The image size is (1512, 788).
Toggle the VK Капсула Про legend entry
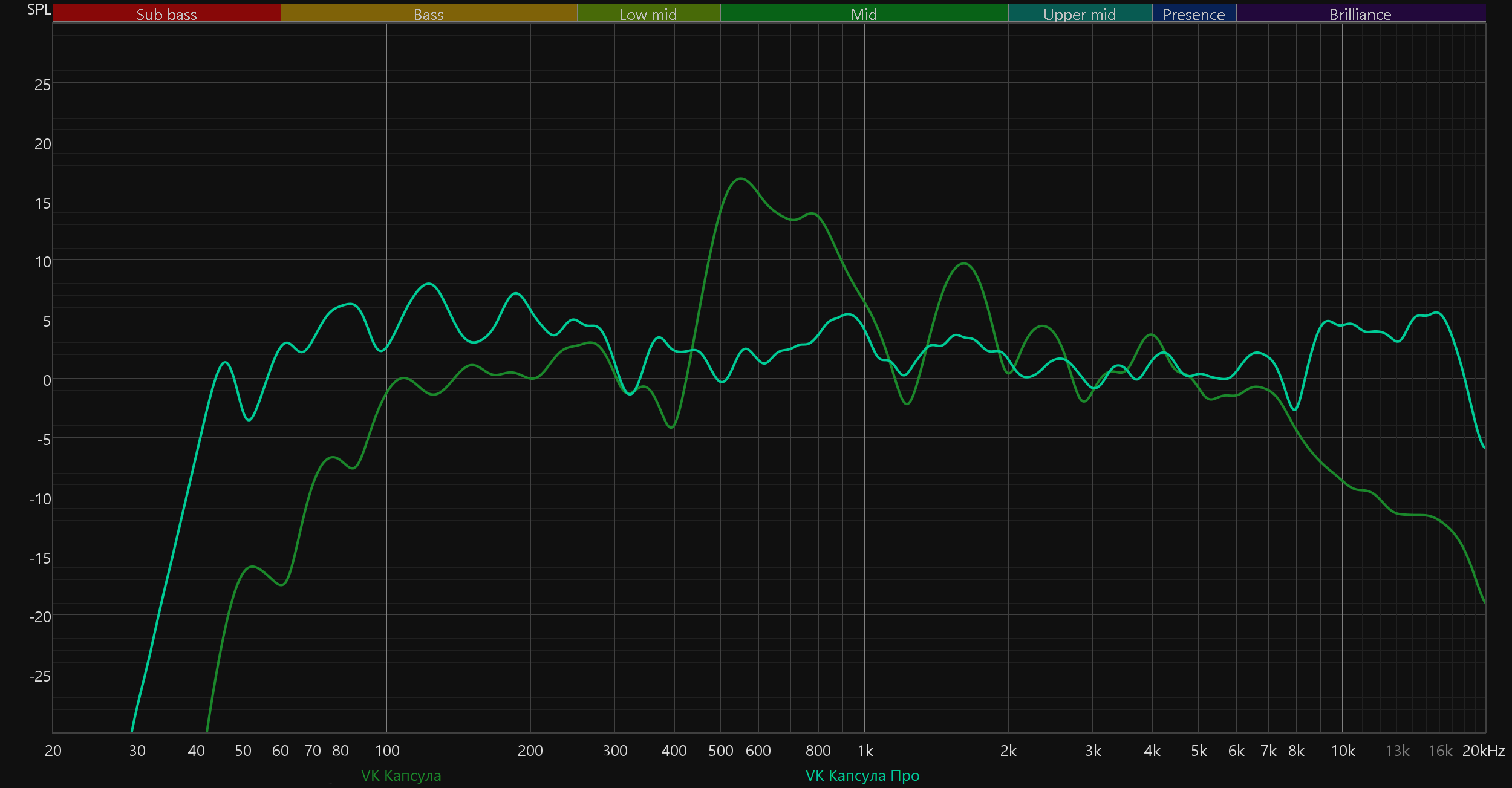coord(862,775)
